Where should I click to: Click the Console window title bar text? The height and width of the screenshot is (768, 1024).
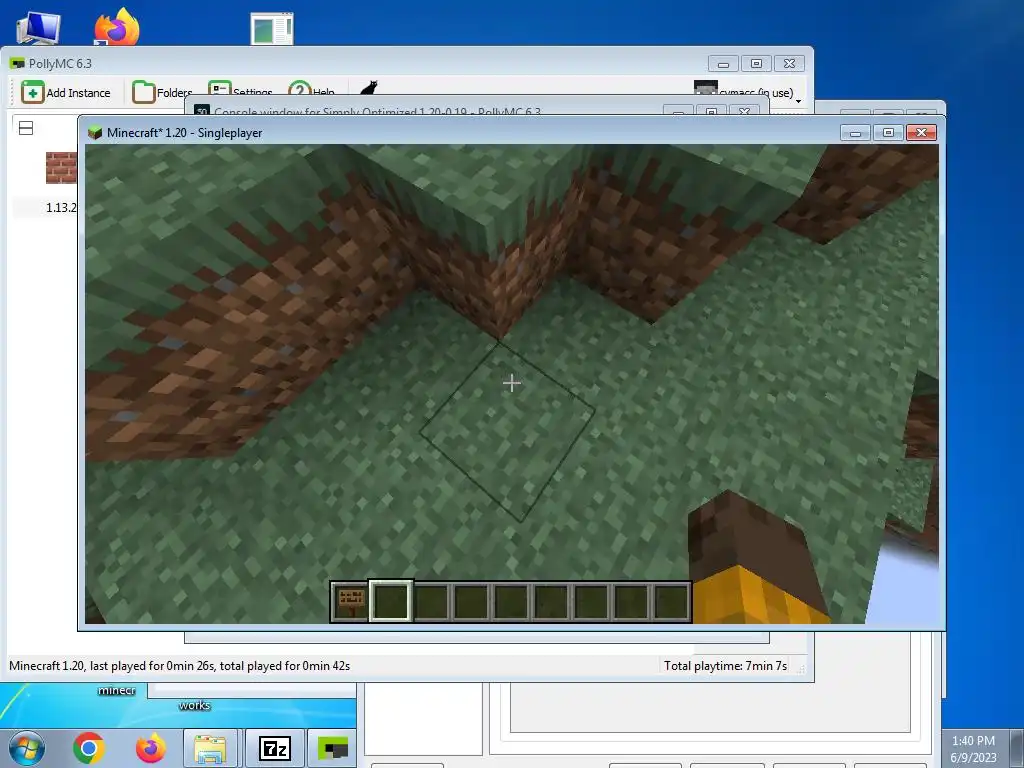tap(377, 110)
